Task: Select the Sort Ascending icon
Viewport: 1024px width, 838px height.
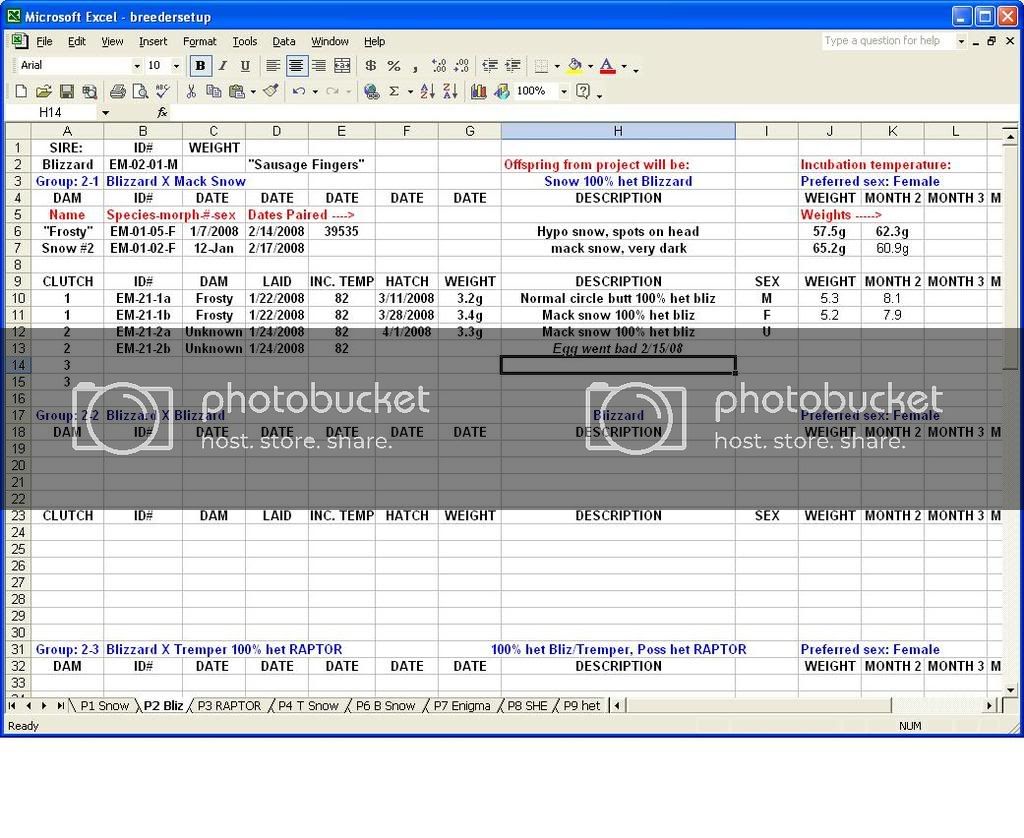Action: point(427,91)
